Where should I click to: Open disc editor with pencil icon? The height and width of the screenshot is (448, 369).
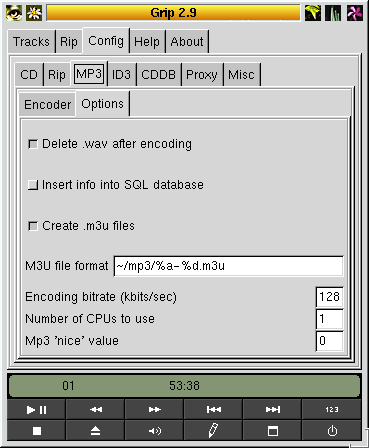click(x=214, y=431)
